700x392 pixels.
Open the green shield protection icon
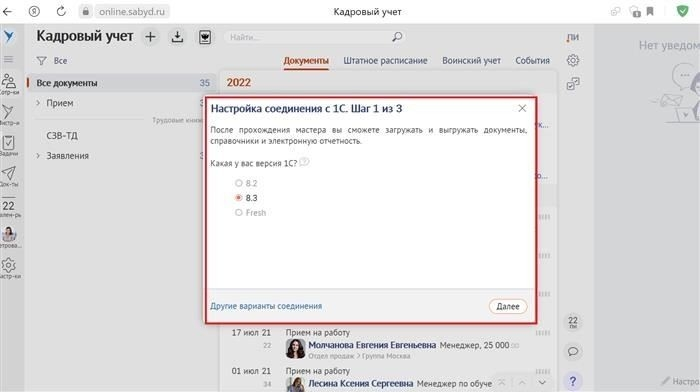682,12
